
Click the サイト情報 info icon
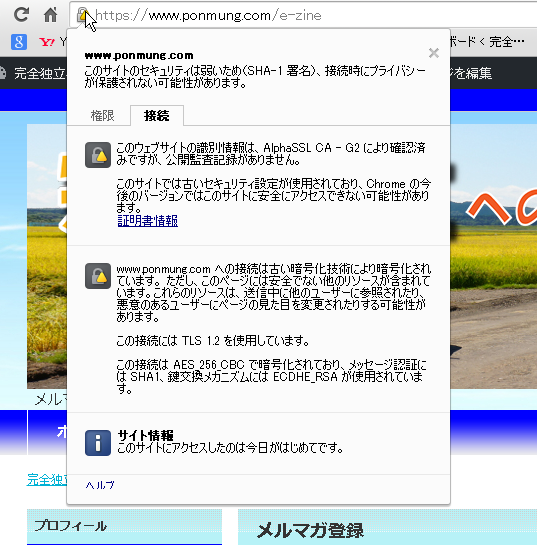coord(98,443)
